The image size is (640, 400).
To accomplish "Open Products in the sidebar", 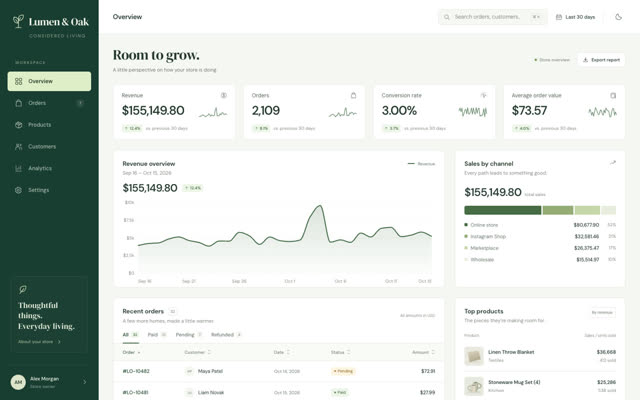I will pos(49,125).
